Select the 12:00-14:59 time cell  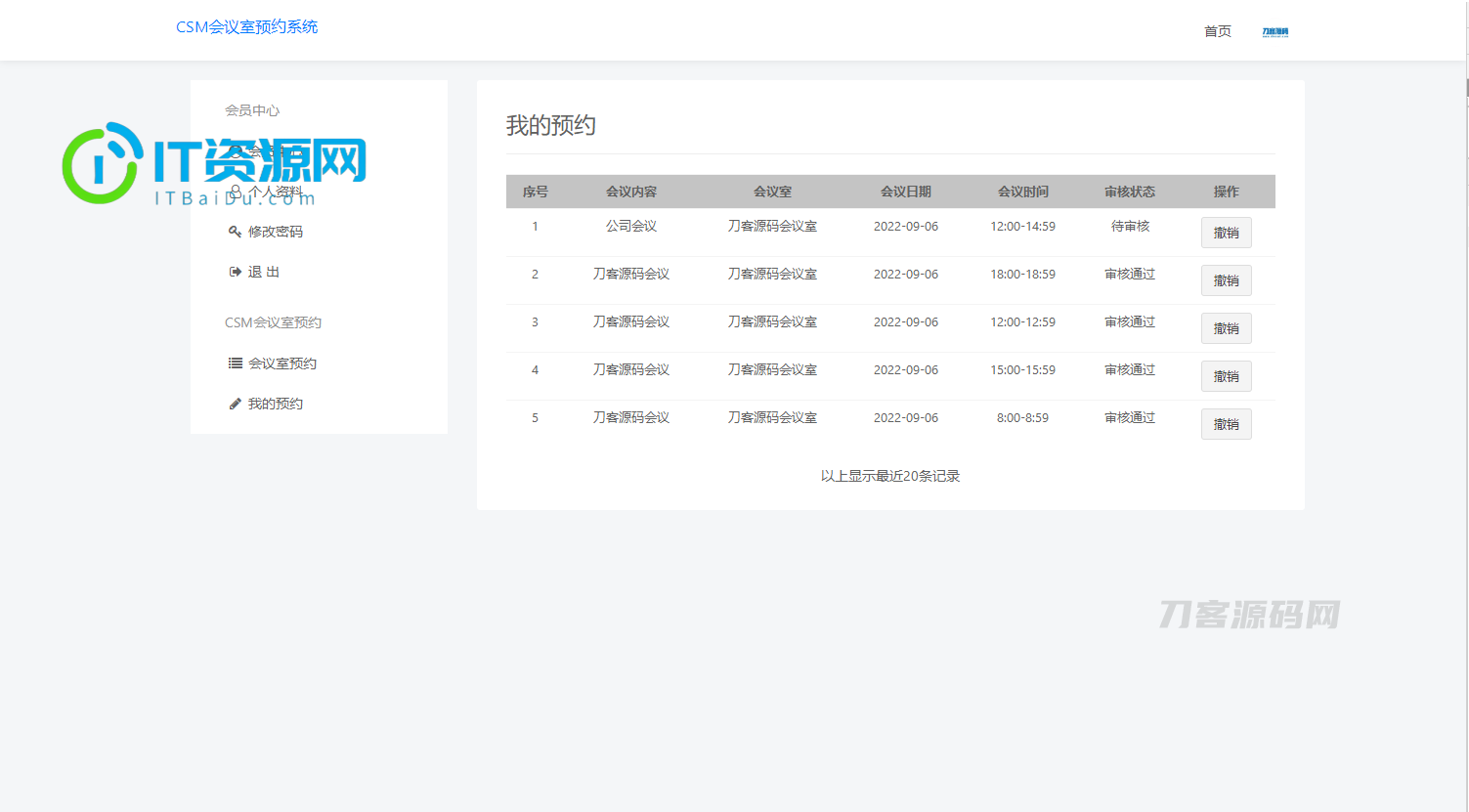pyautogui.click(x=1022, y=226)
